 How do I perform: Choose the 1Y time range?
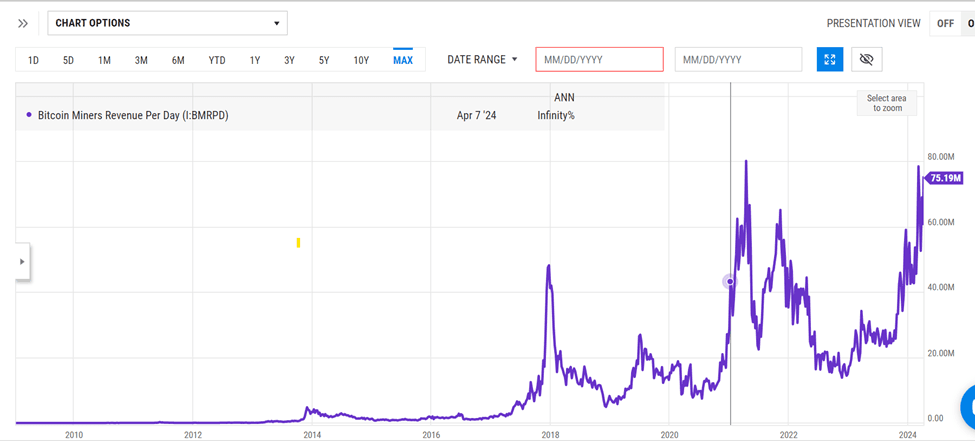pos(255,61)
